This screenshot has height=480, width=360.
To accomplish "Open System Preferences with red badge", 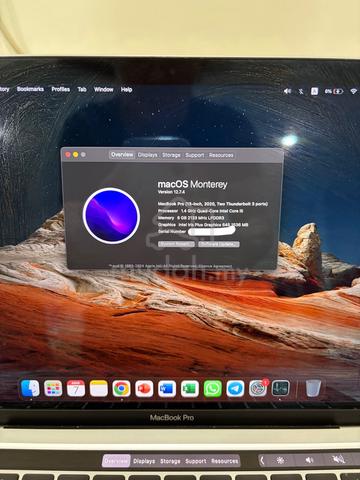I will pos(258,388).
